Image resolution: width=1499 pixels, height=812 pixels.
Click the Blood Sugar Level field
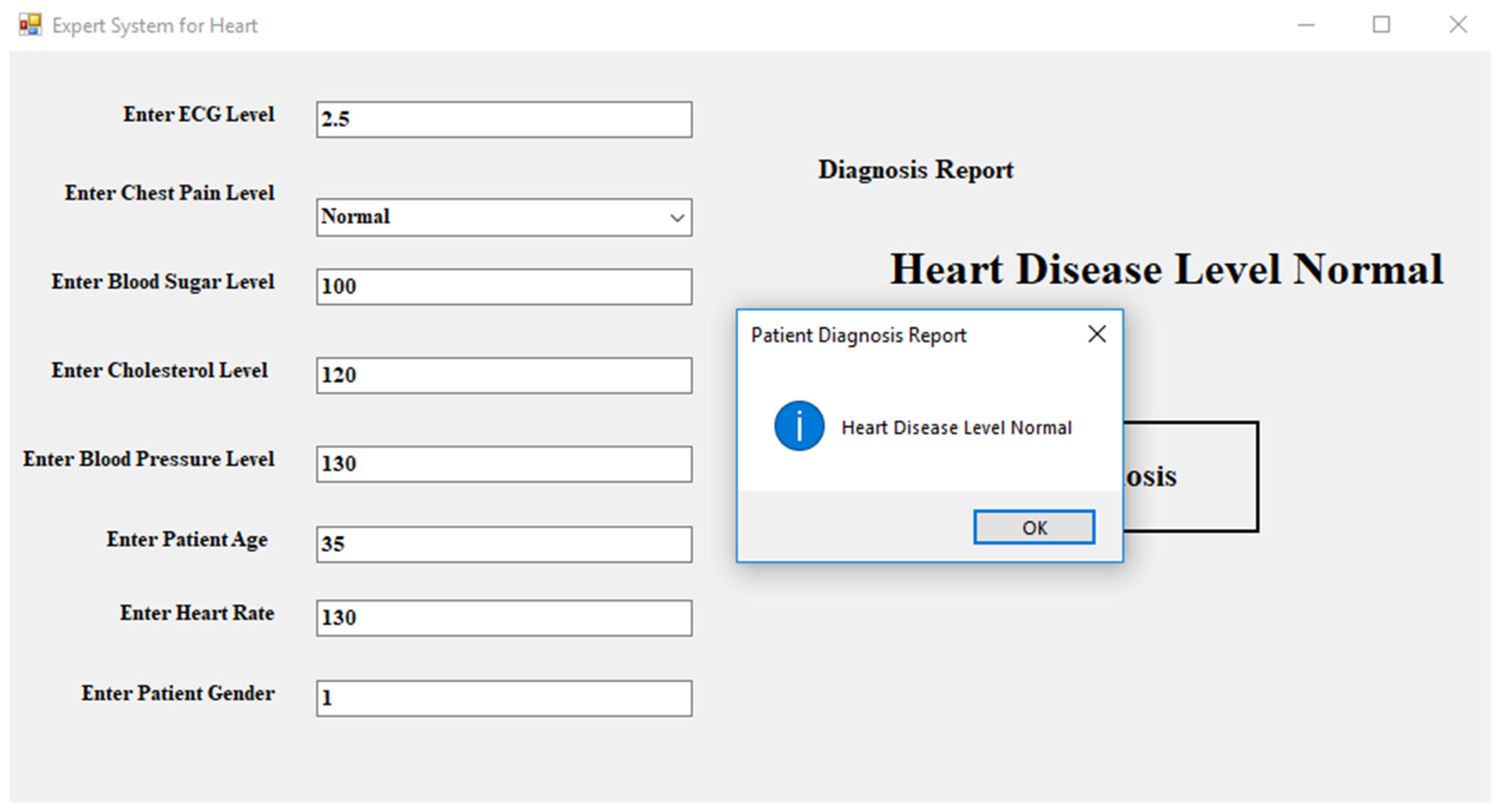[504, 287]
